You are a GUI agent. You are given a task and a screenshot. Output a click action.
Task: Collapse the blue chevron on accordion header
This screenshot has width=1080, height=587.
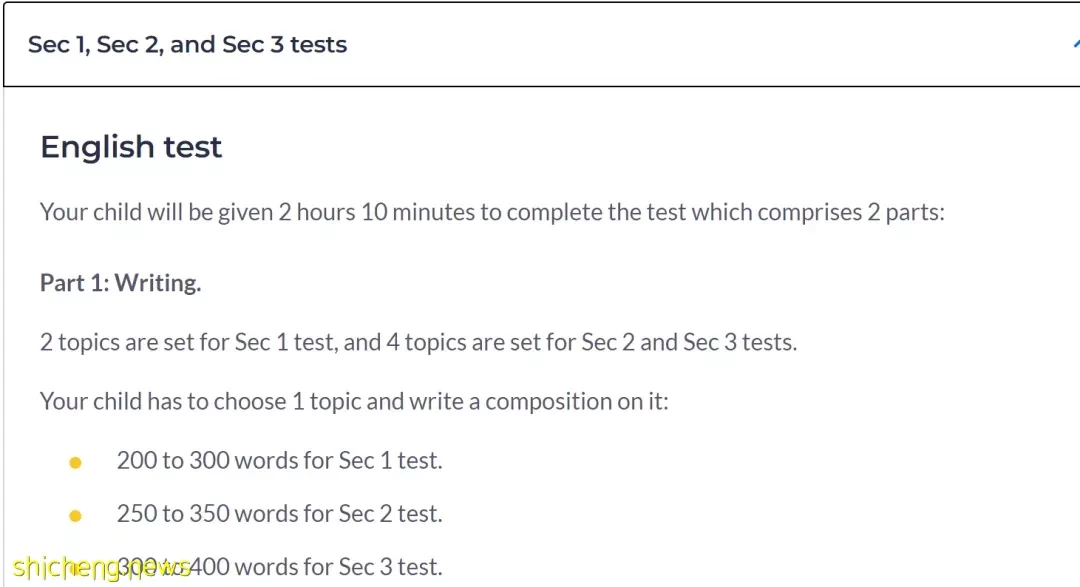click(1076, 44)
